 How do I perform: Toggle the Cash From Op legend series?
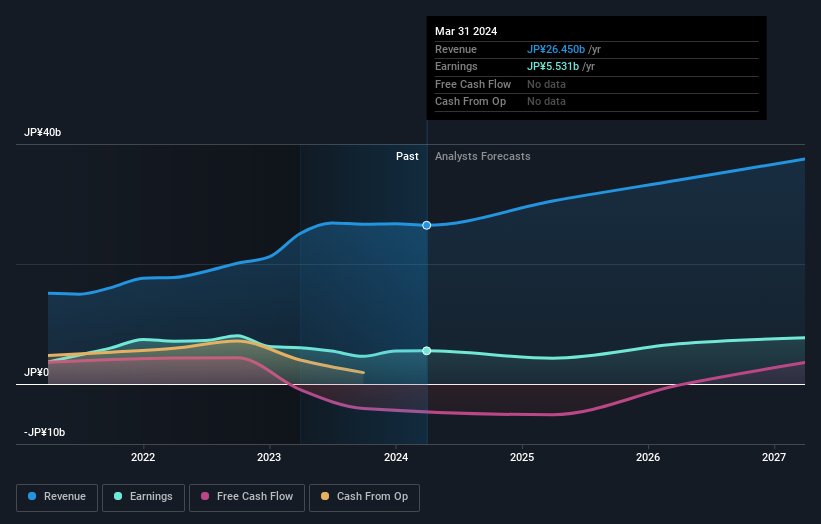(x=364, y=497)
